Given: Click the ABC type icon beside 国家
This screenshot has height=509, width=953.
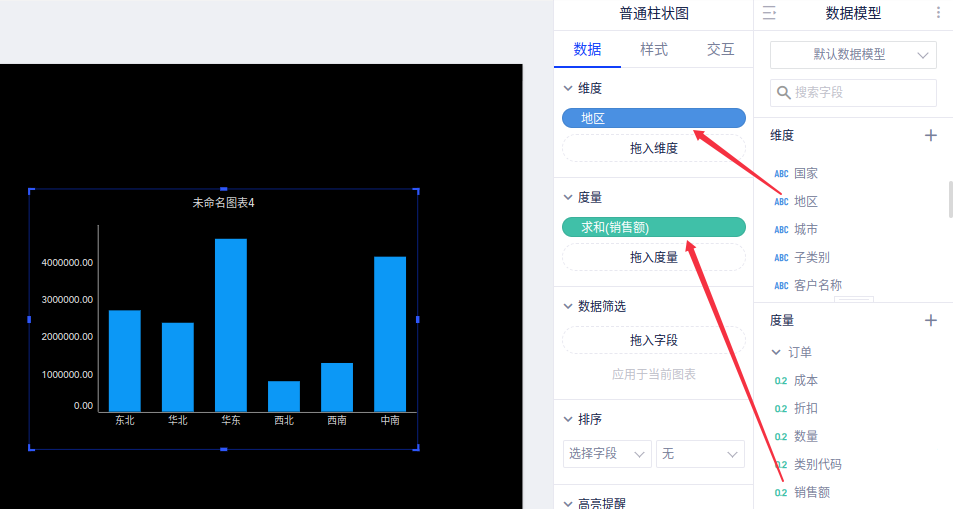Looking at the screenshot, I should pyautogui.click(x=781, y=173).
